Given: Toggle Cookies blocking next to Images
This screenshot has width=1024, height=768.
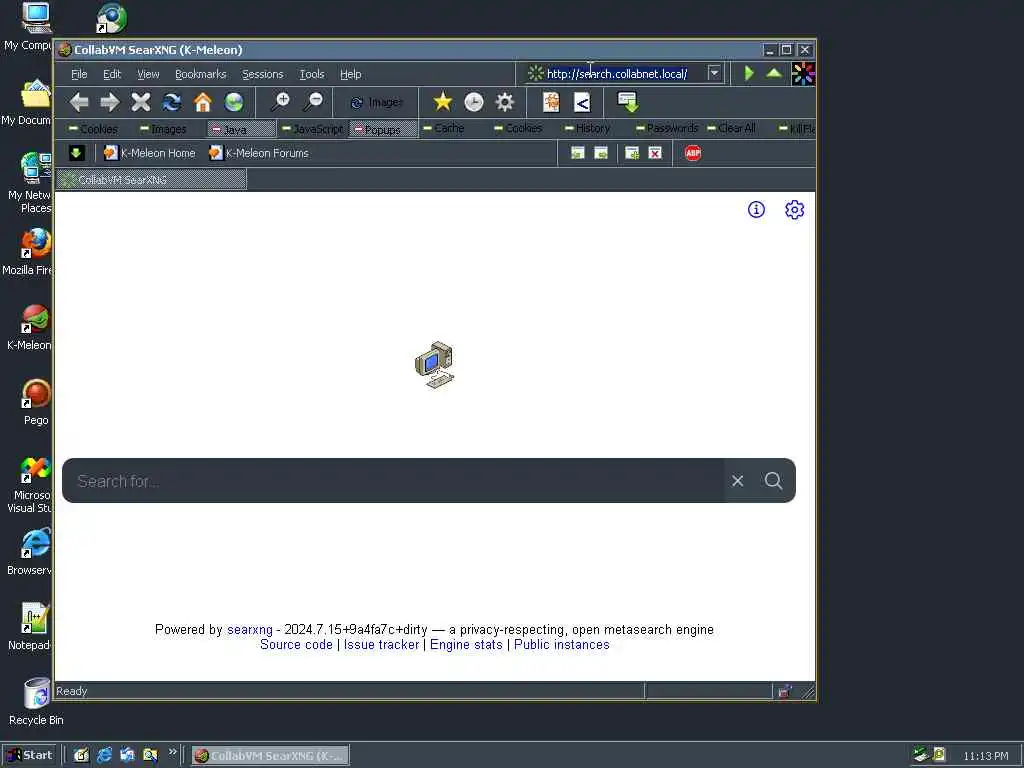Looking at the screenshot, I should tap(93, 129).
